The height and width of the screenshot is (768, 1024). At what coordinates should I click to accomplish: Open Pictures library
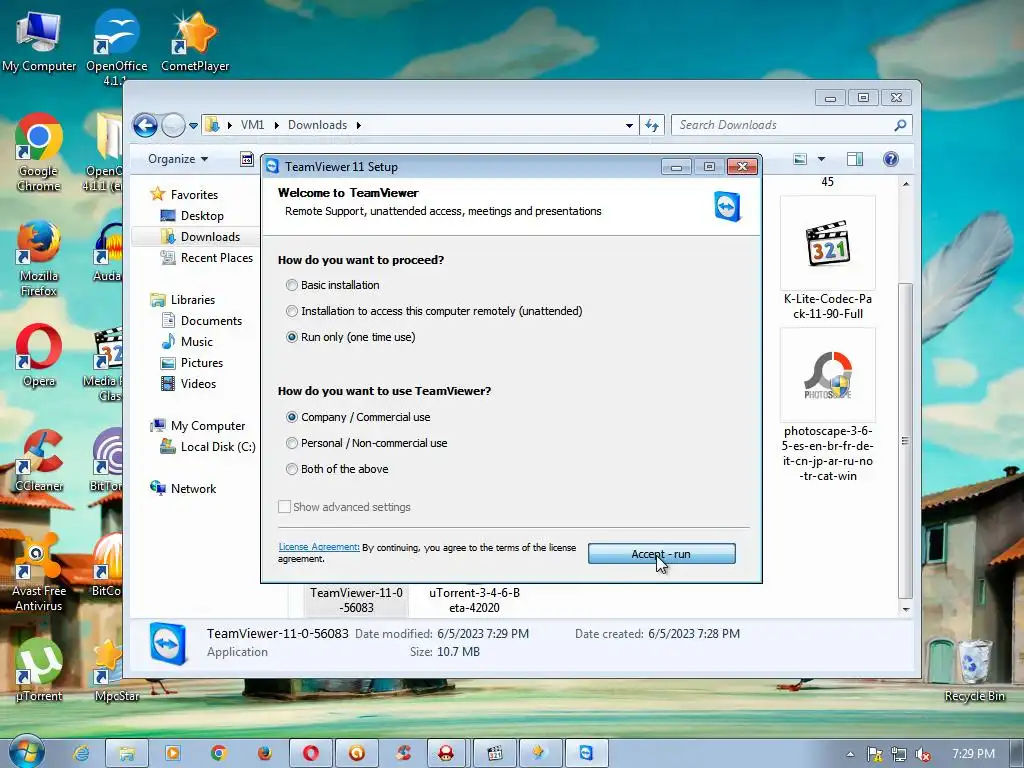click(192, 363)
